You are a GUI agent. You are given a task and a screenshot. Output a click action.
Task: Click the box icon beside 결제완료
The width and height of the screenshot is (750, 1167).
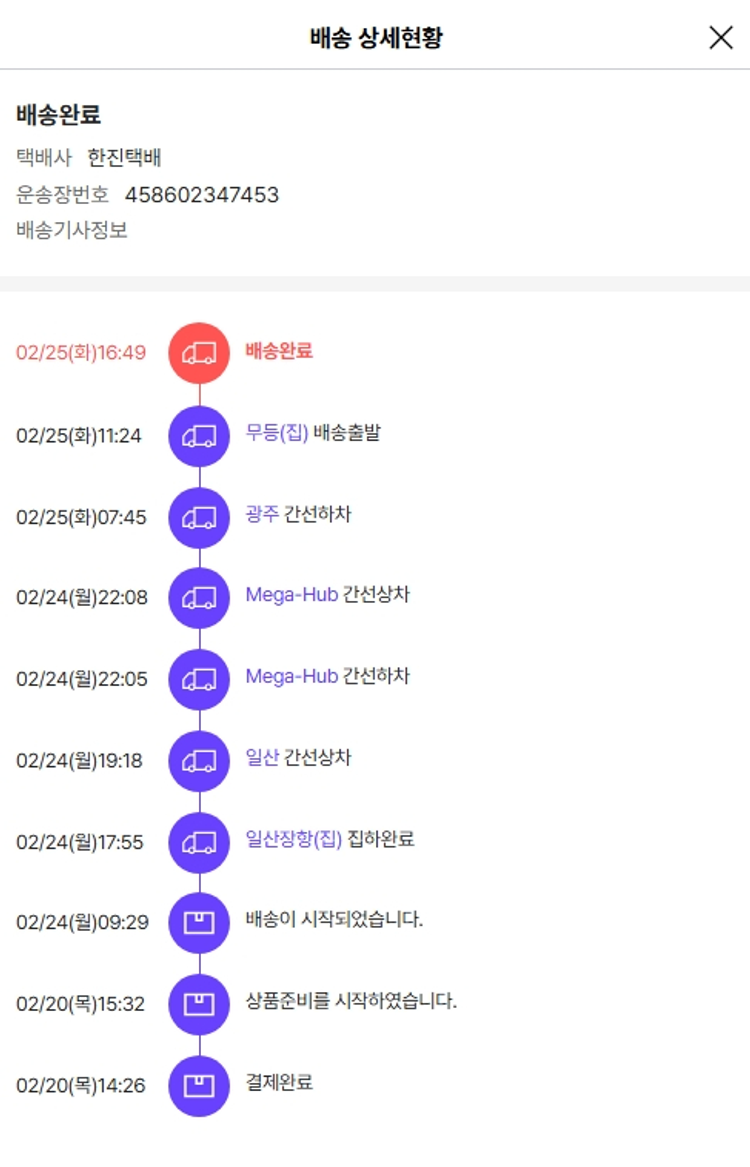(x=199, y=1085)
